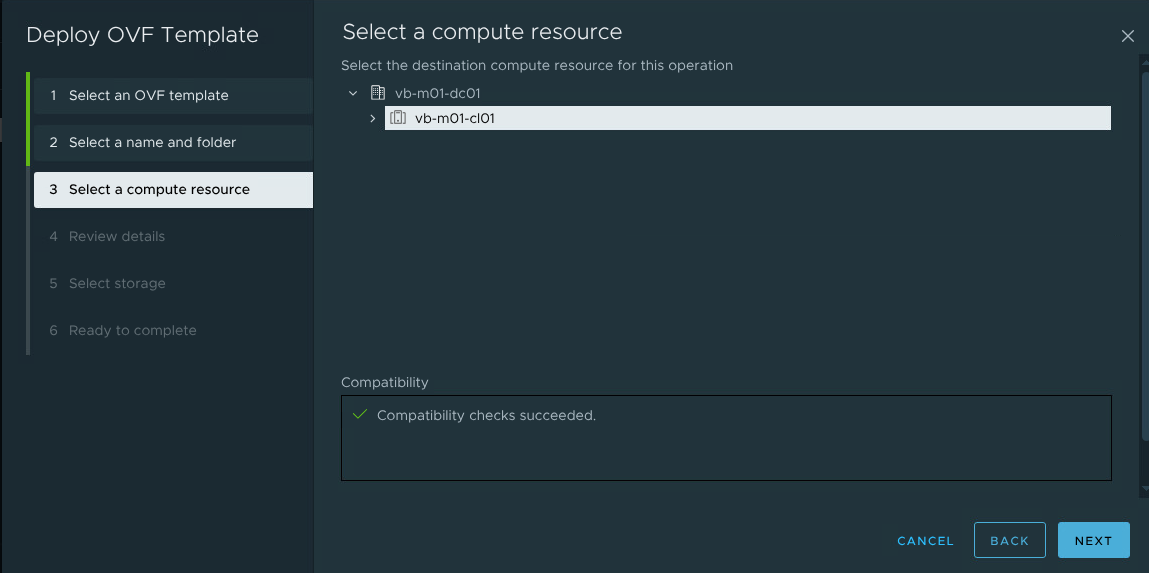Select the vb-m01-cl01 cluster row
This screenshot has height=573, width=1149.
coord(747,118)
